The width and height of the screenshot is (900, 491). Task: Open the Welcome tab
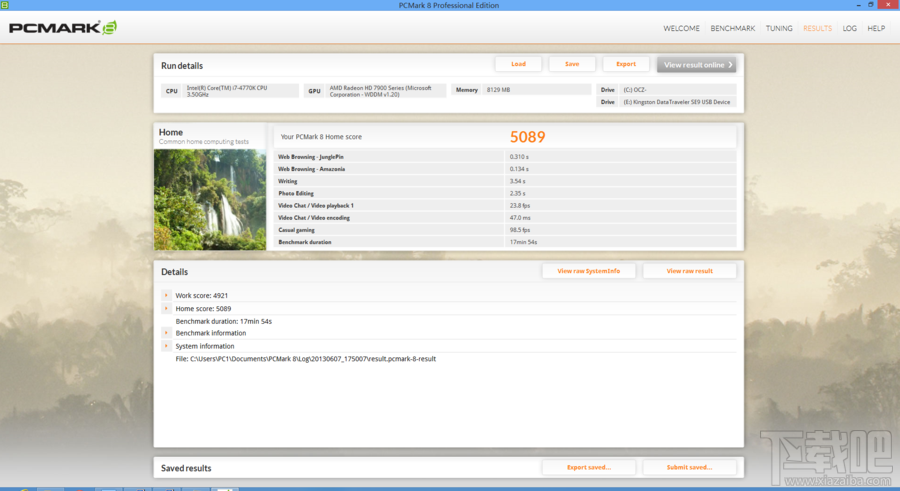click(681, 28)
